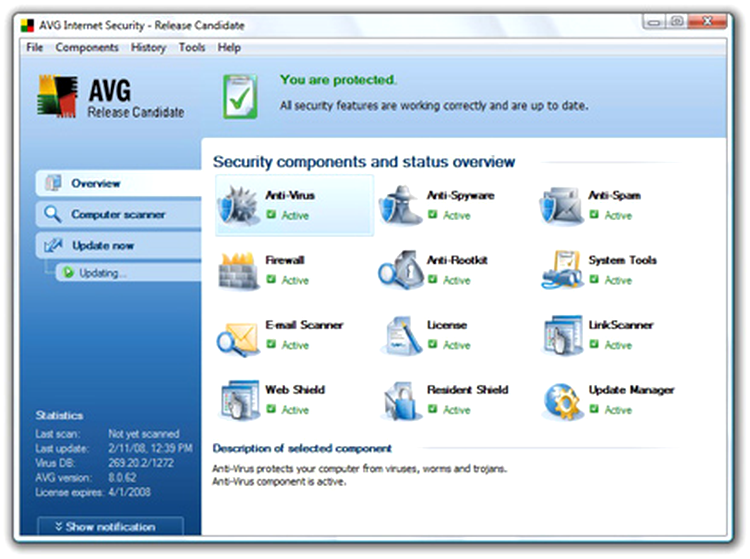
Task: Select the Firewall brick wall icon
Action: (238, 271)
